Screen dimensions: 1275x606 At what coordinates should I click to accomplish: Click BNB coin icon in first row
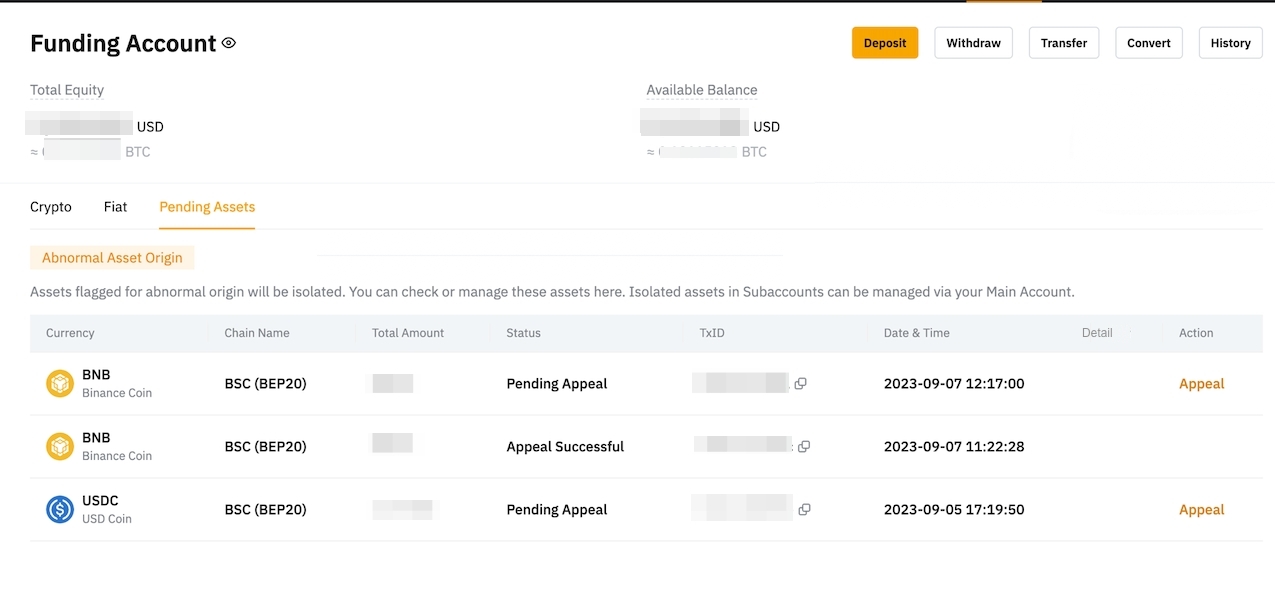pos(60,384)
